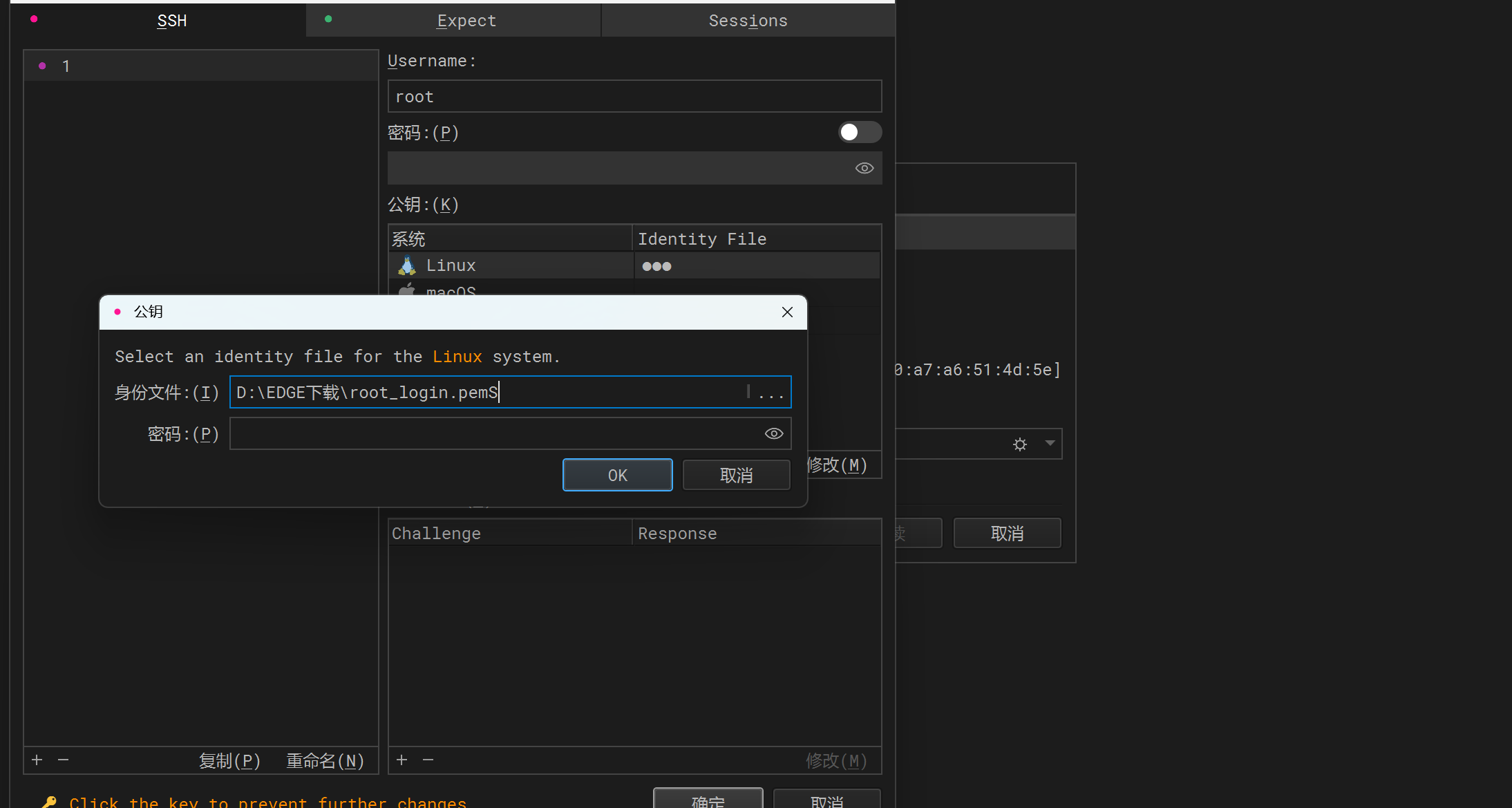Screen dimensions: 1512x808
Task: Click 取消 in the 公钥 dialog
Action: coord(737,476)
